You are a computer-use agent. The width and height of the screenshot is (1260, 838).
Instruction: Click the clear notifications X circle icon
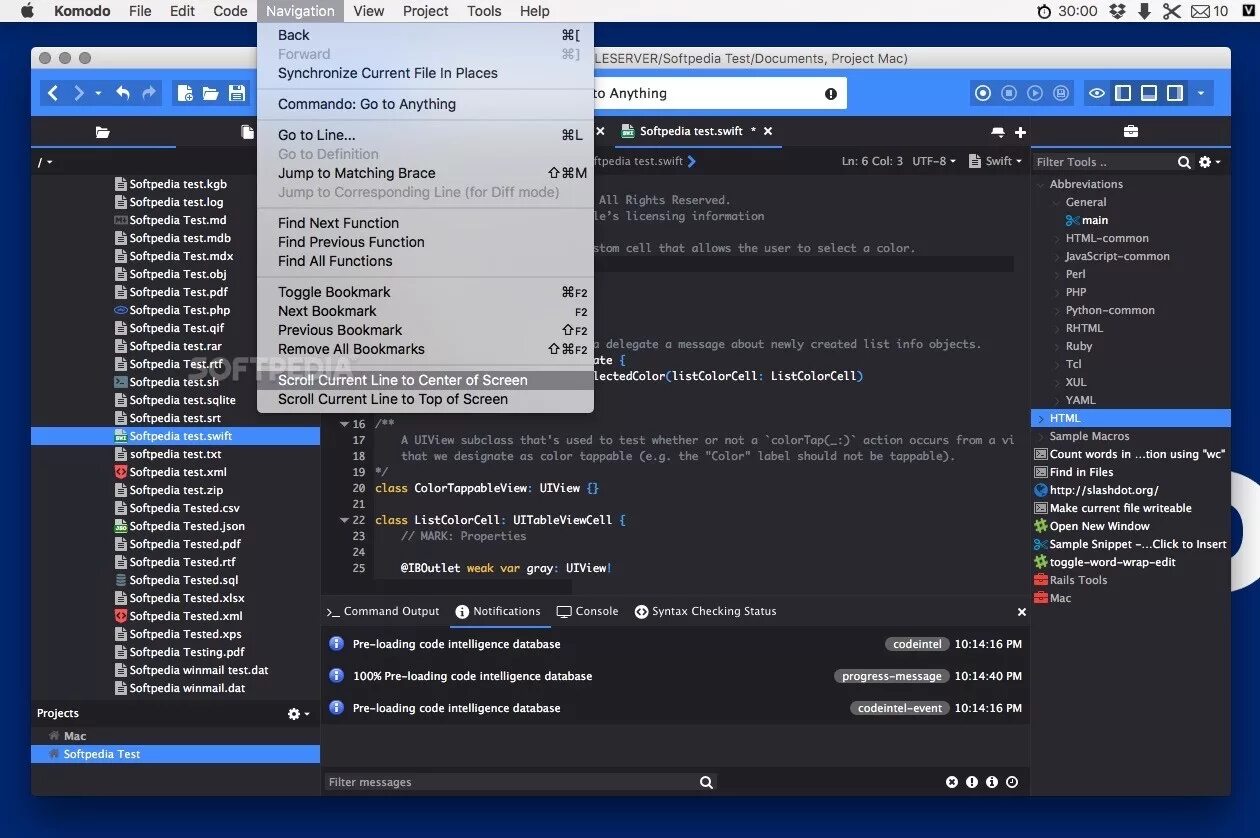(x=952, y=782)
